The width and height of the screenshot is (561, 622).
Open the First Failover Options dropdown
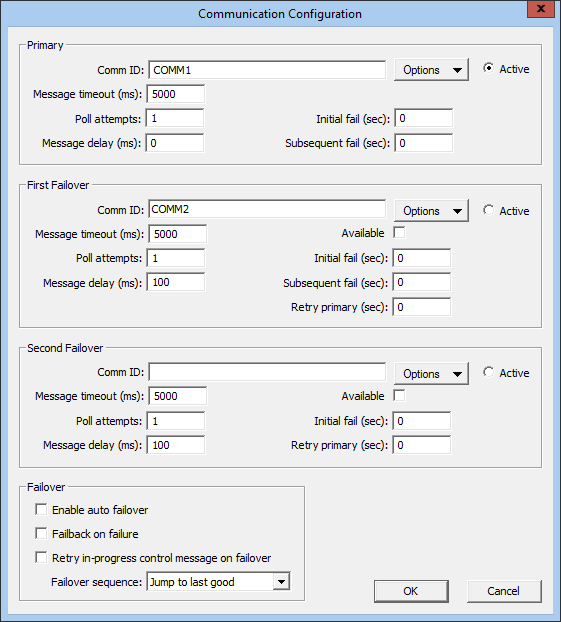tap(431, 211)
